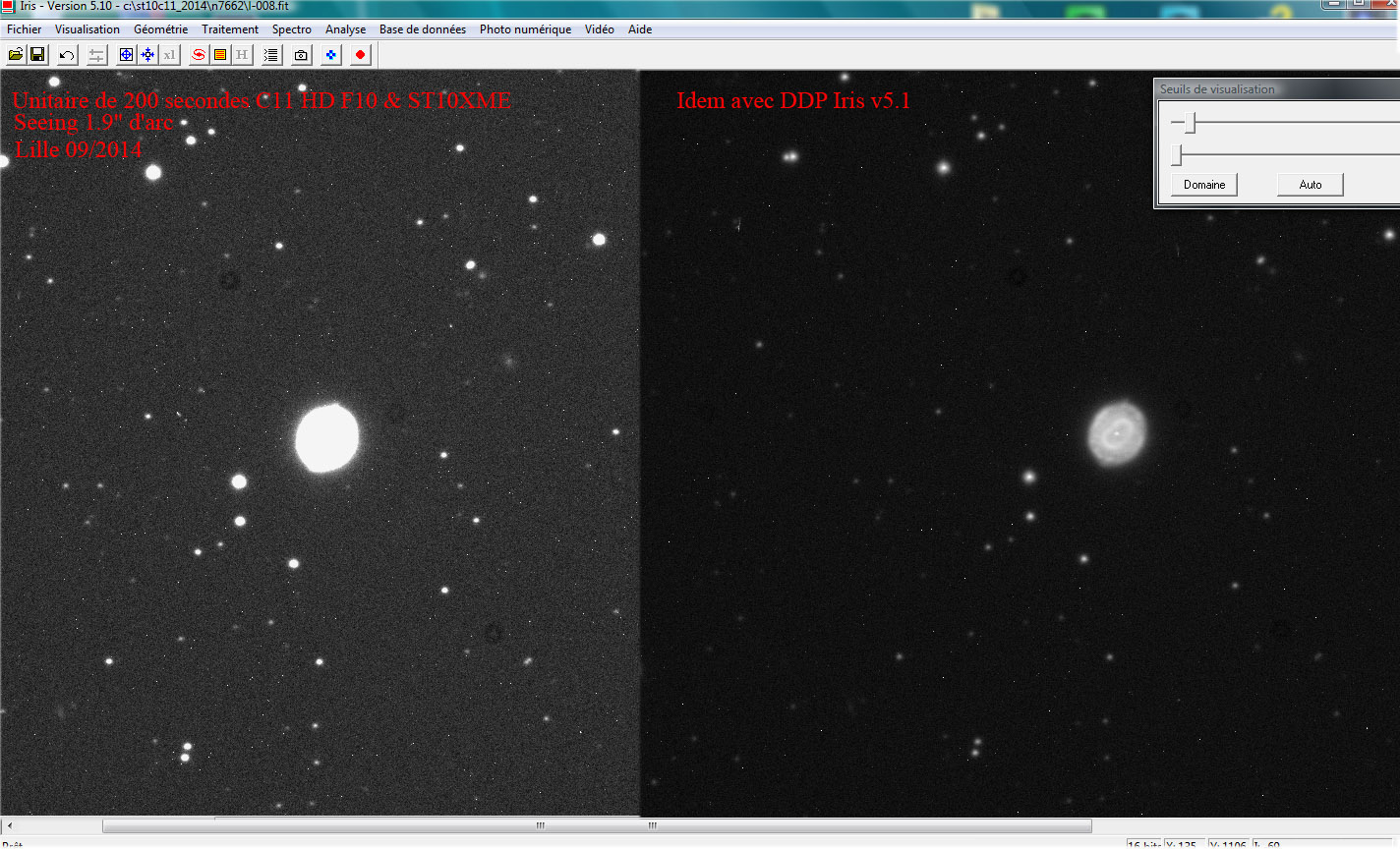Click the open file folder icon

point(16,55)
